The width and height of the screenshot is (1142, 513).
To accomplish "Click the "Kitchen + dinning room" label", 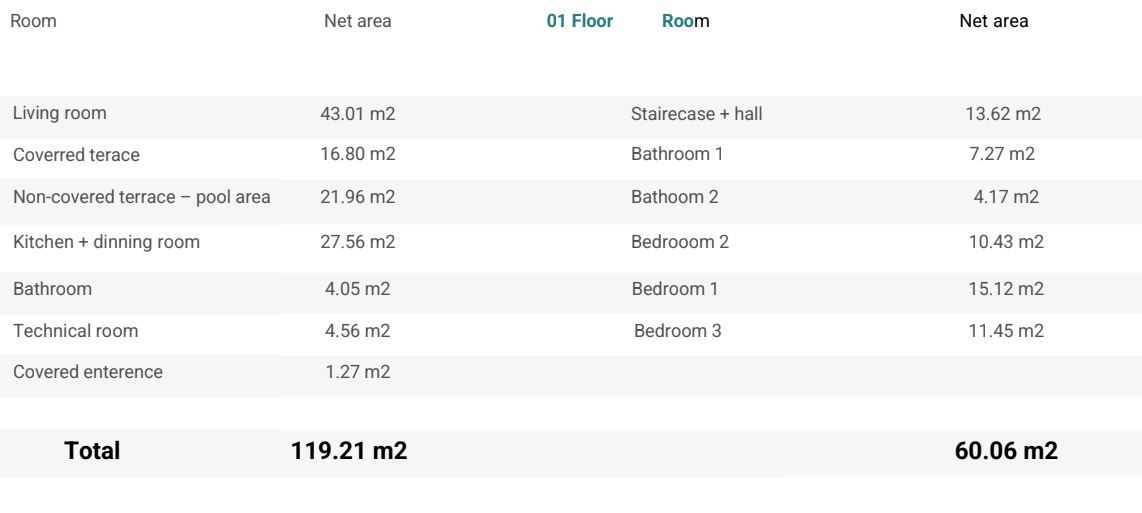I will tap(106, 241).
